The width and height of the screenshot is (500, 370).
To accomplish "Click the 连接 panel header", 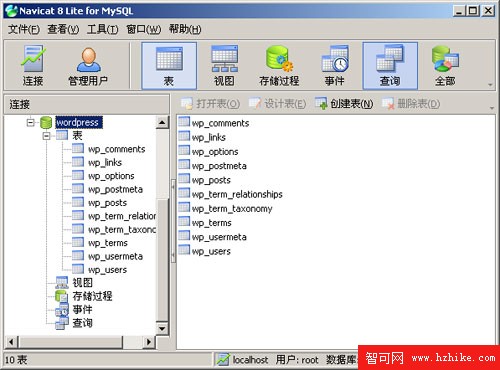I will tap(87, 104).
